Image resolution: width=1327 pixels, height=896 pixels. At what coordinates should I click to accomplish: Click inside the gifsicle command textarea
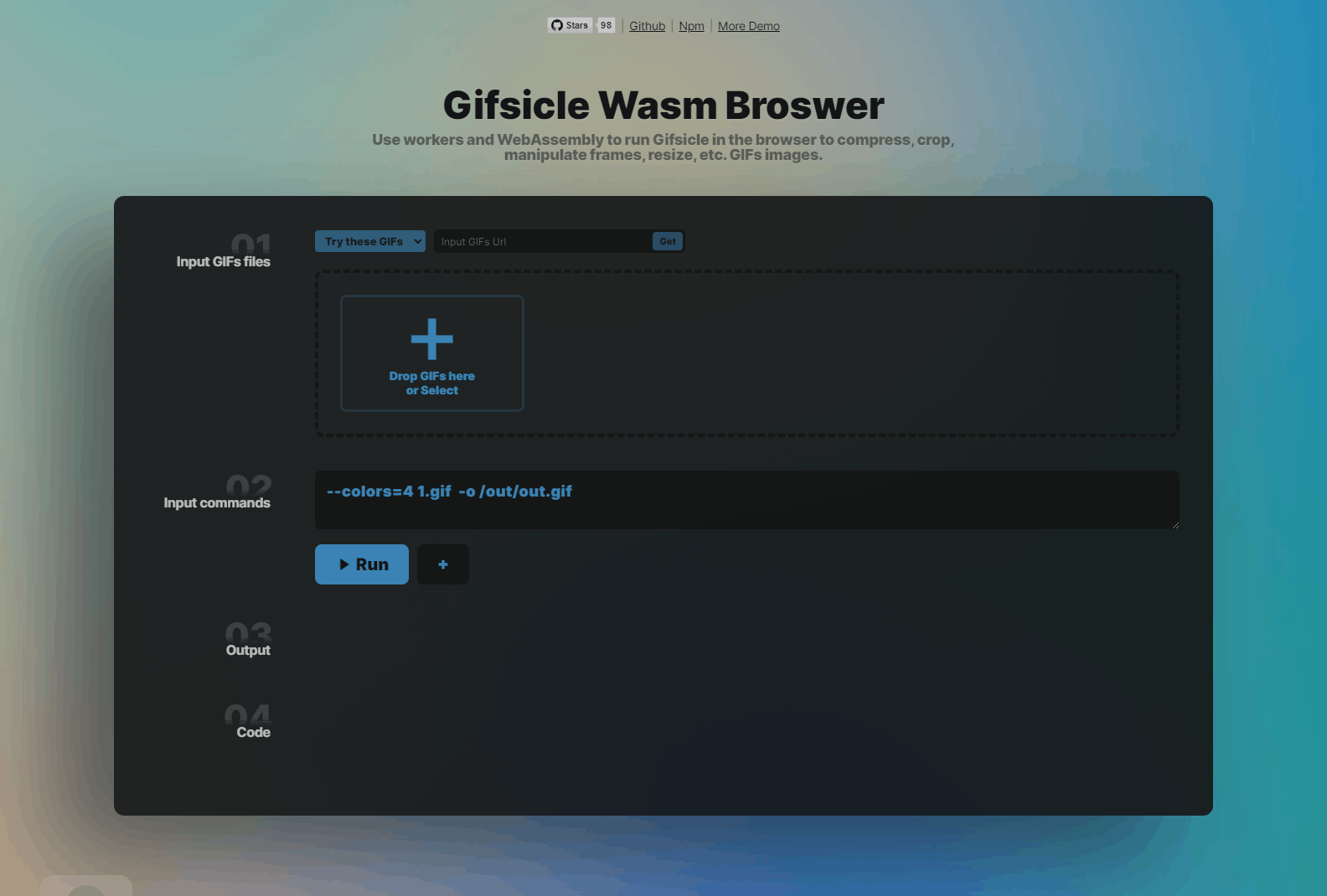click(x=747, y=500)
